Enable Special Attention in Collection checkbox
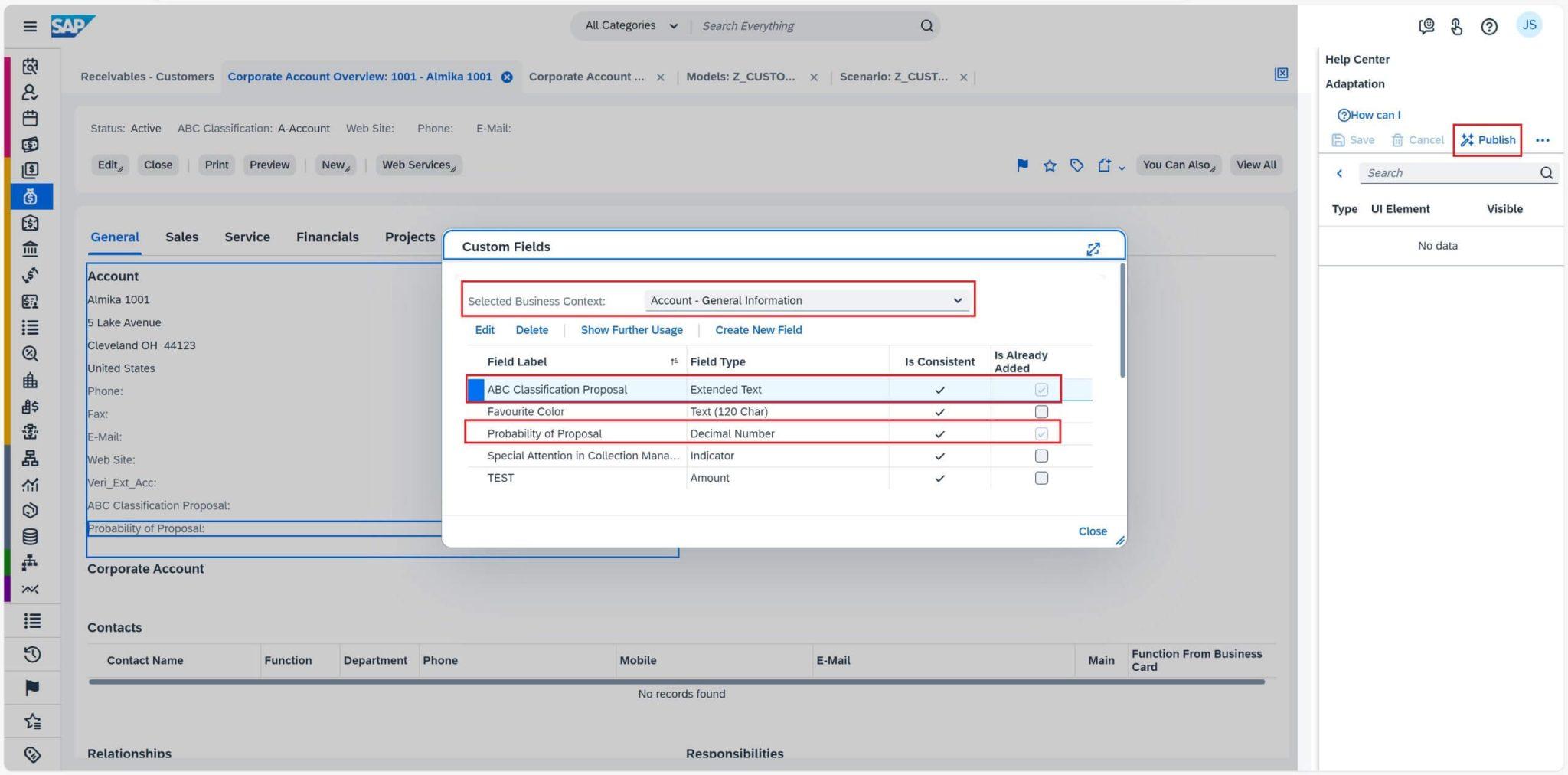 point(1041,456)
